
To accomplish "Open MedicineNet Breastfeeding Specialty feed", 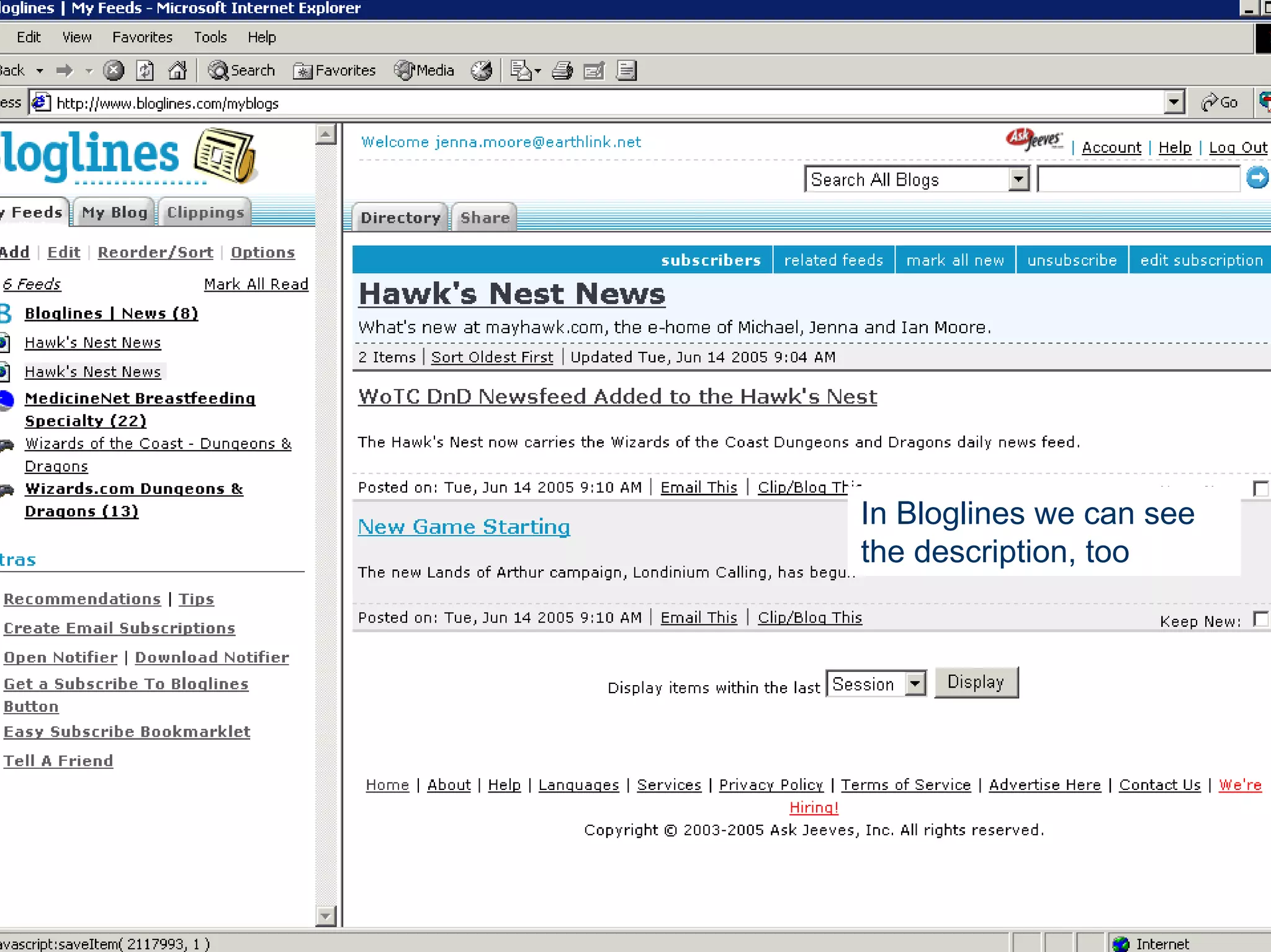I will [140, 410].
